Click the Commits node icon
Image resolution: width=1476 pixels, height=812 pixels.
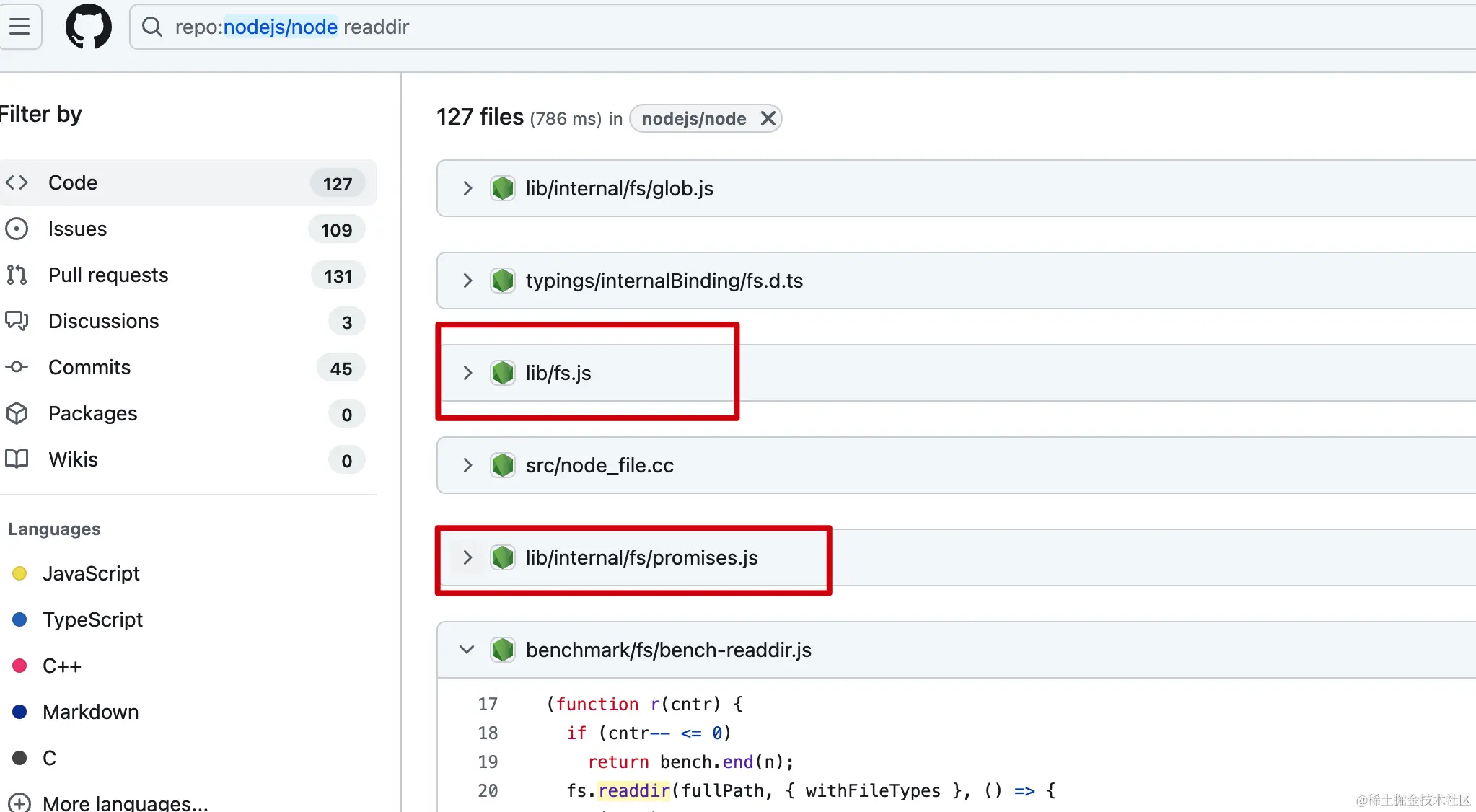[17, 367]
